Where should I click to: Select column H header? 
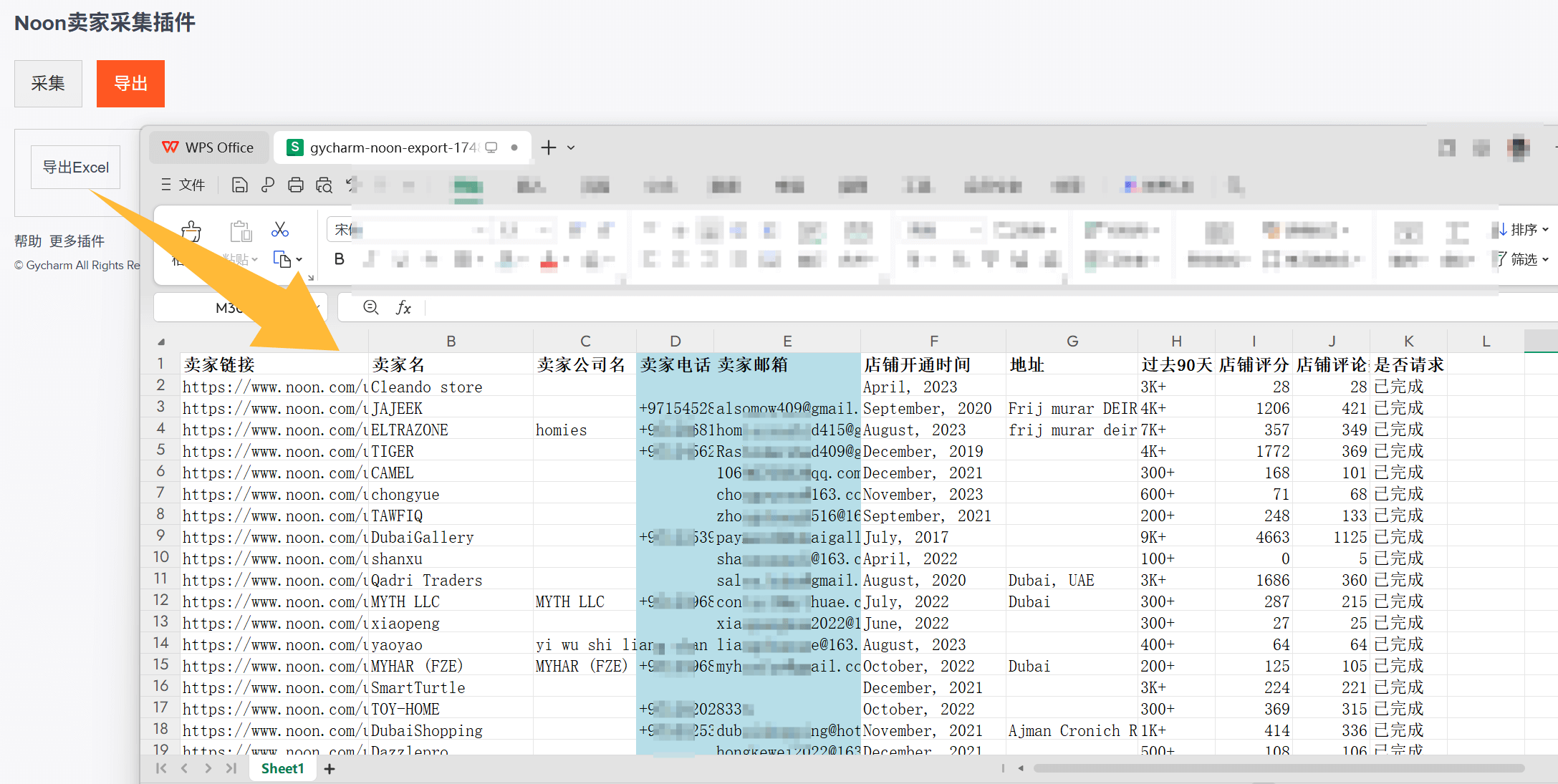(1176, 342)
